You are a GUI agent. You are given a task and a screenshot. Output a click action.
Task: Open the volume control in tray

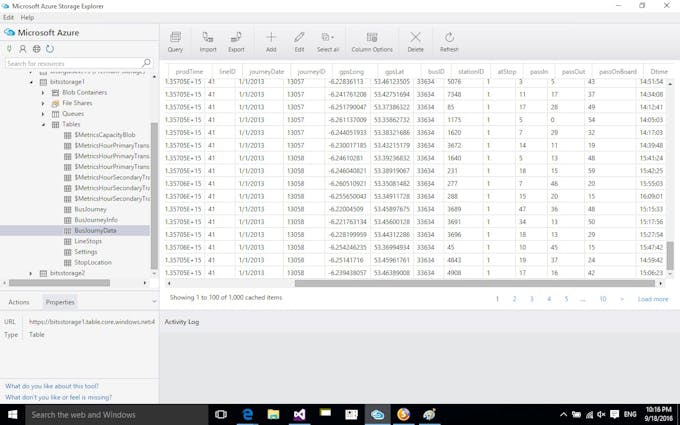pos(601,415)
